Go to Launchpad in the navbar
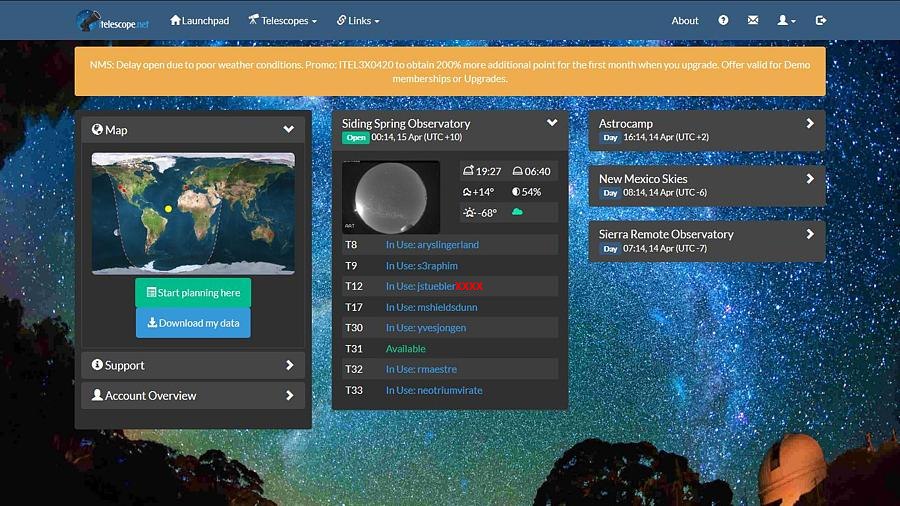900x506 pixels. pos(199,20)
